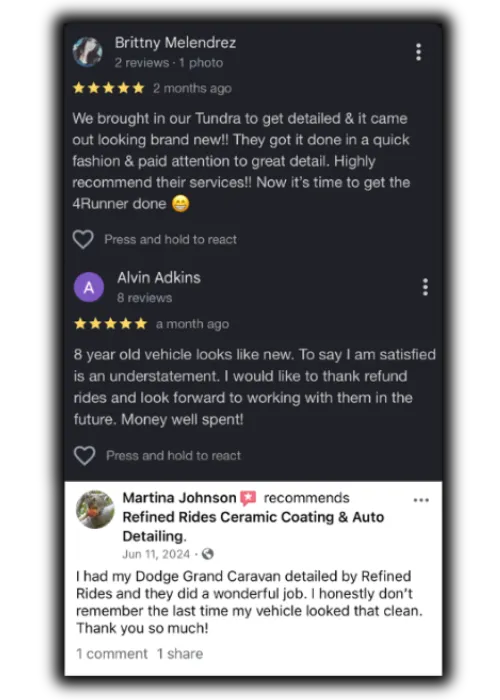Open Brittny Melendrez's profile picture

click(88, 52)
